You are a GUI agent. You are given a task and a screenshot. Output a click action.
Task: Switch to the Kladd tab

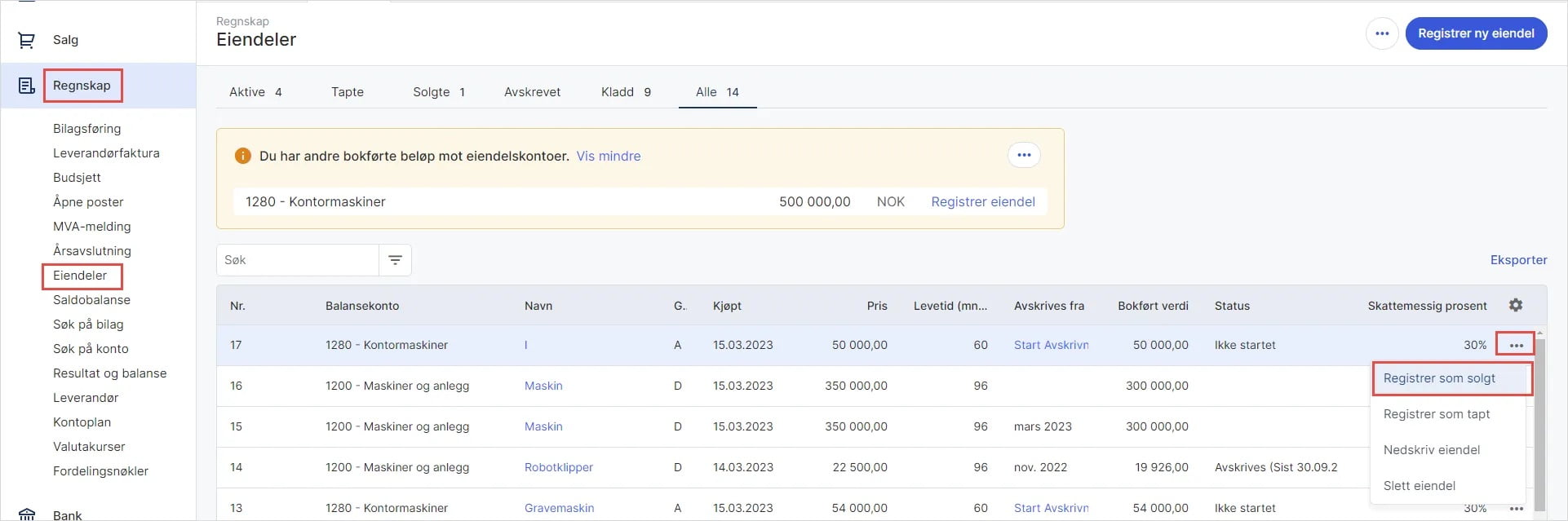625,92
